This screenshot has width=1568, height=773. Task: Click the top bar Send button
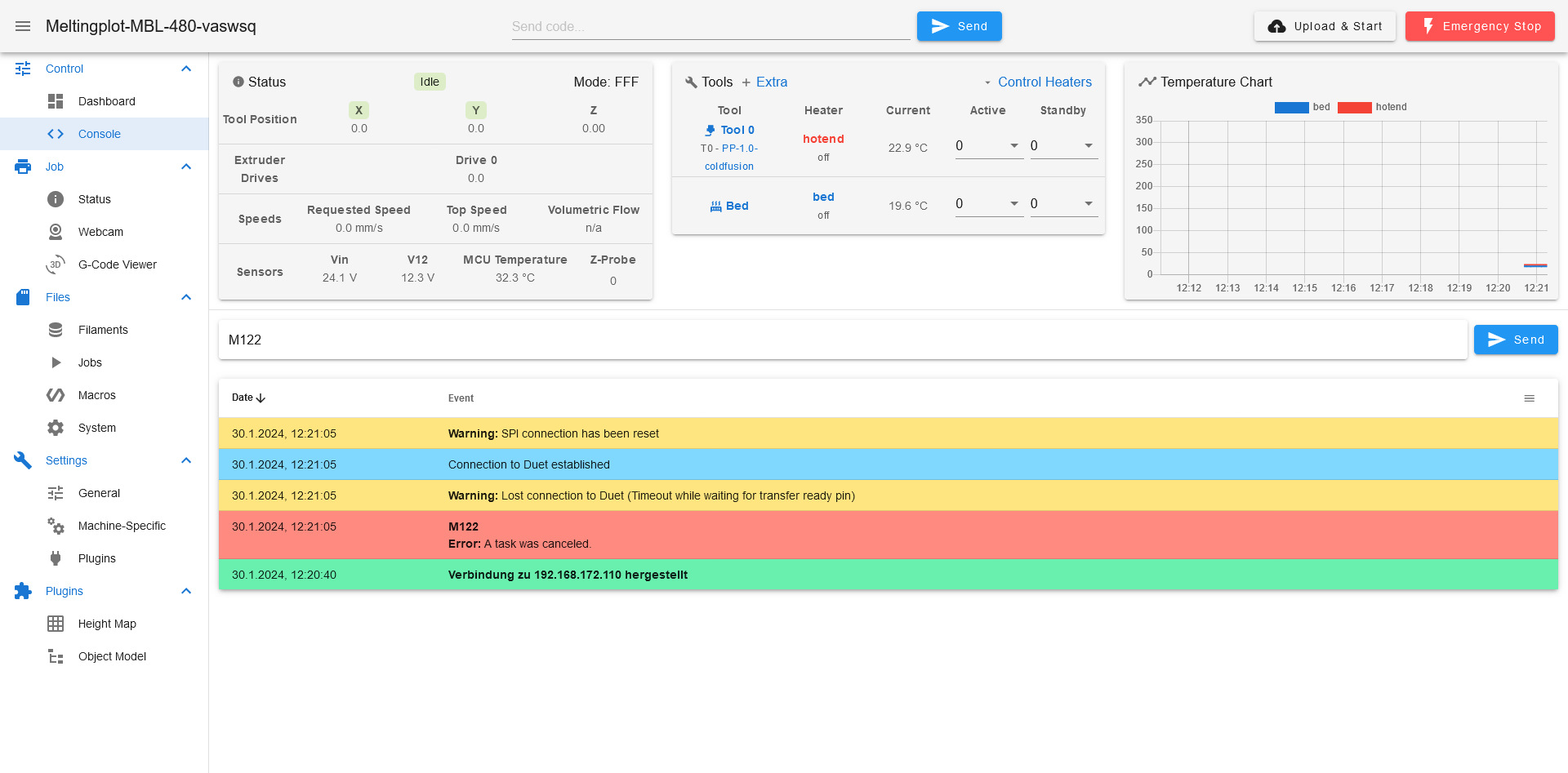pos(959,26)
